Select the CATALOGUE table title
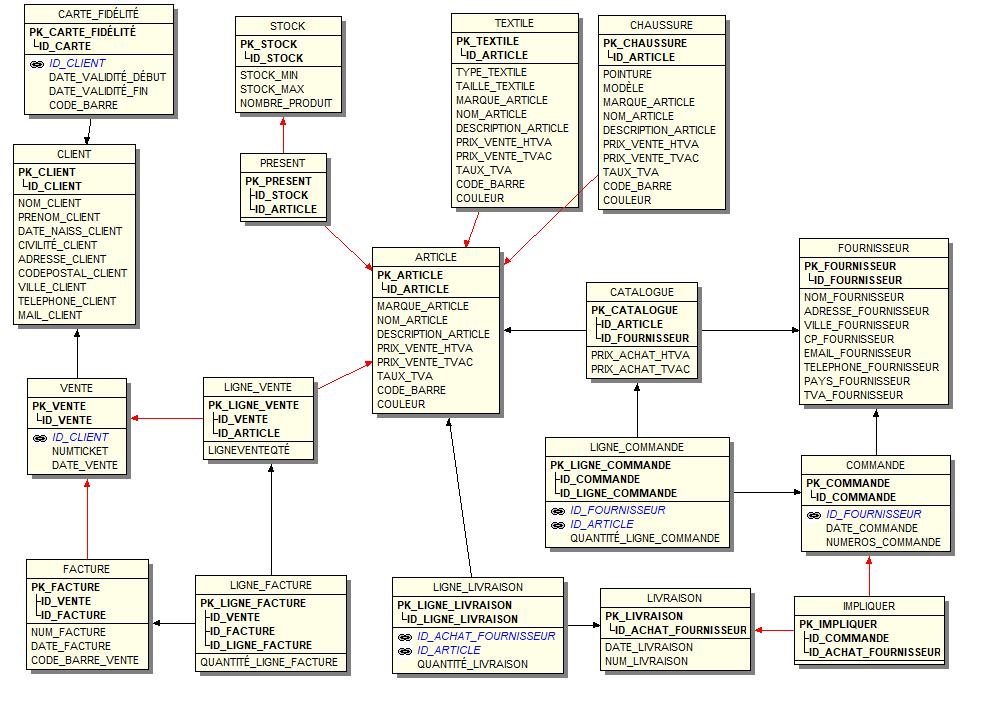 [x=642, y=292]
